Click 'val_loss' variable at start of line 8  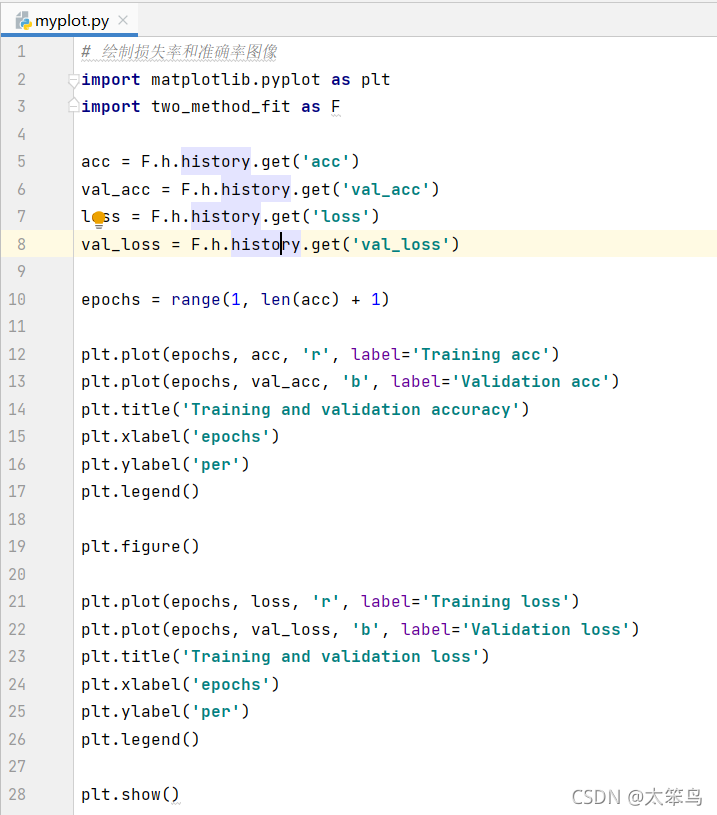(x=121, y=244)
